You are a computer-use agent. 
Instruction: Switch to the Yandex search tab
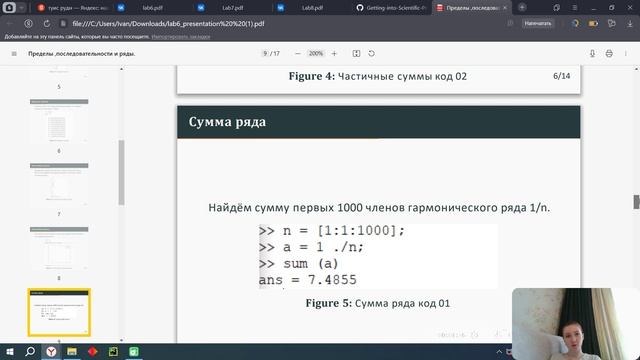point(73,7)
